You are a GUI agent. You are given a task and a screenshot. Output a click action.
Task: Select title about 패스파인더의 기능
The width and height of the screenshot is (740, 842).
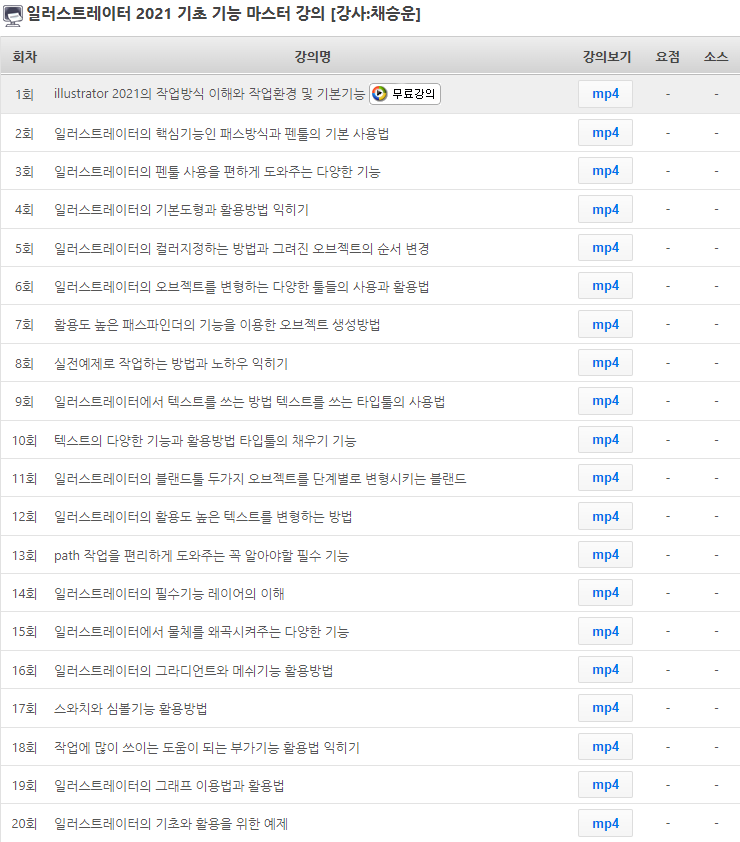click(x=217, y=325)
